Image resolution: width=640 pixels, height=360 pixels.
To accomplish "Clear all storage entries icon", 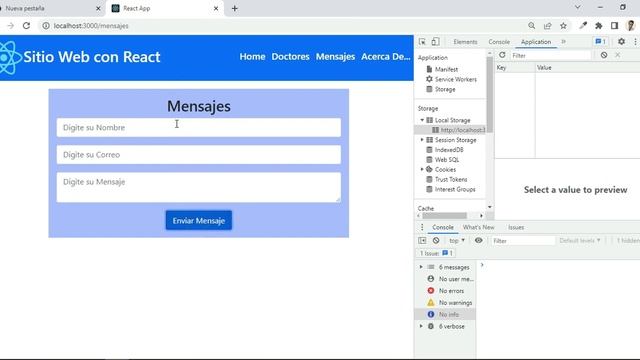I will (604, 55).
